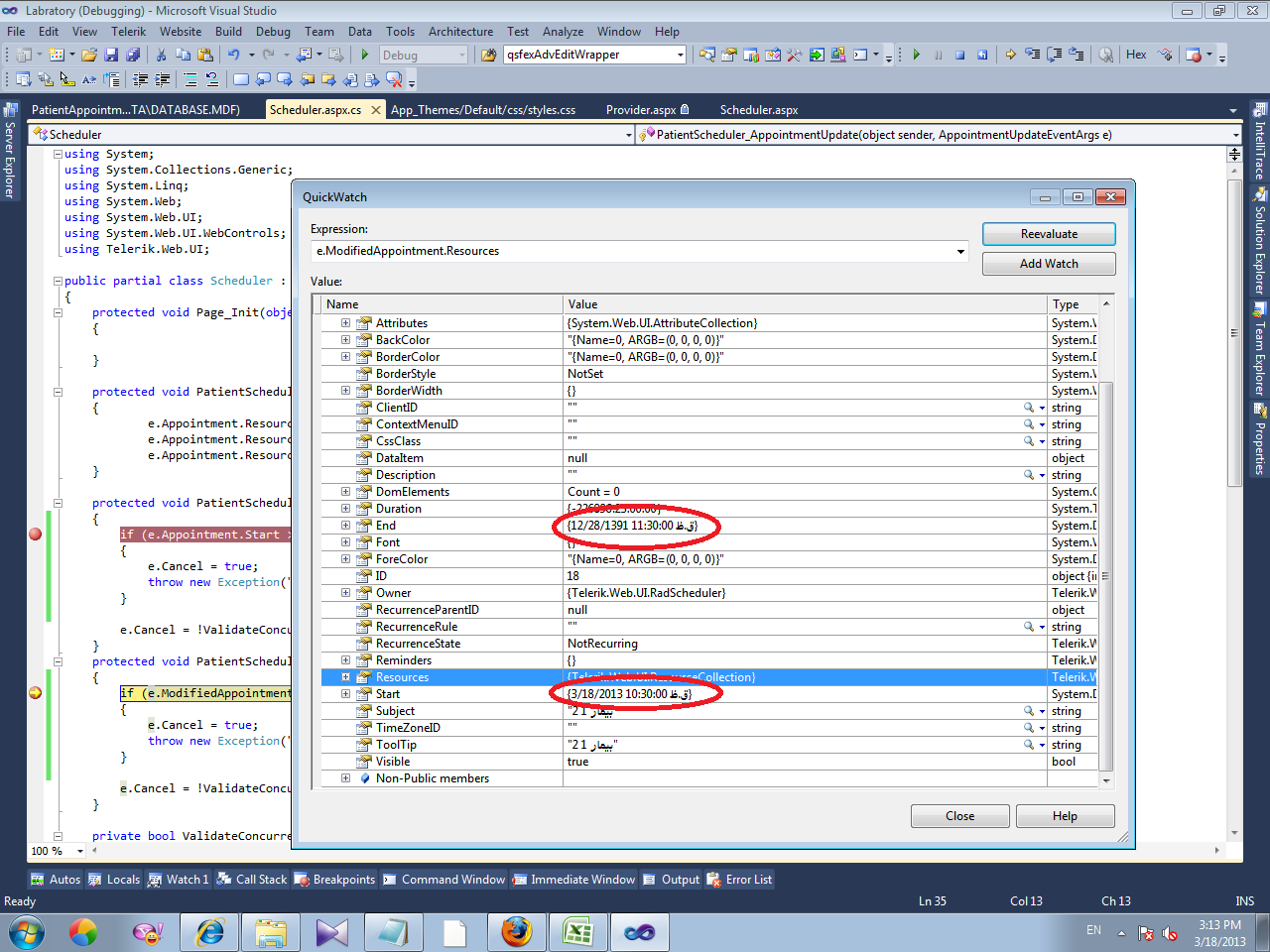
Task: Click the Step Into icon
Action: (x=1033, y=55)
